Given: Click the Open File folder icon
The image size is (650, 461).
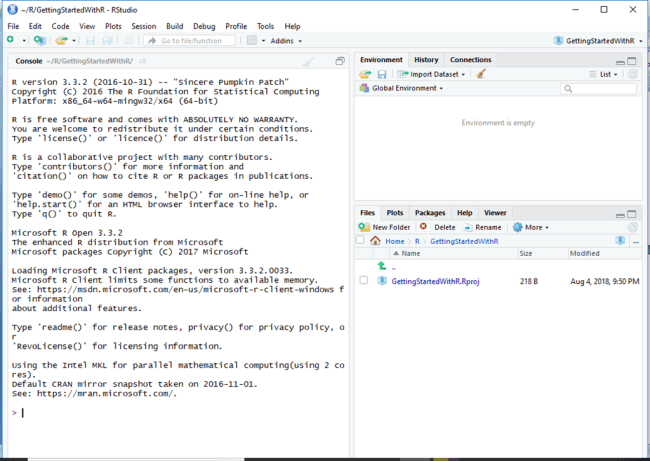Looking at the screenshot, I should coord(61,40).
